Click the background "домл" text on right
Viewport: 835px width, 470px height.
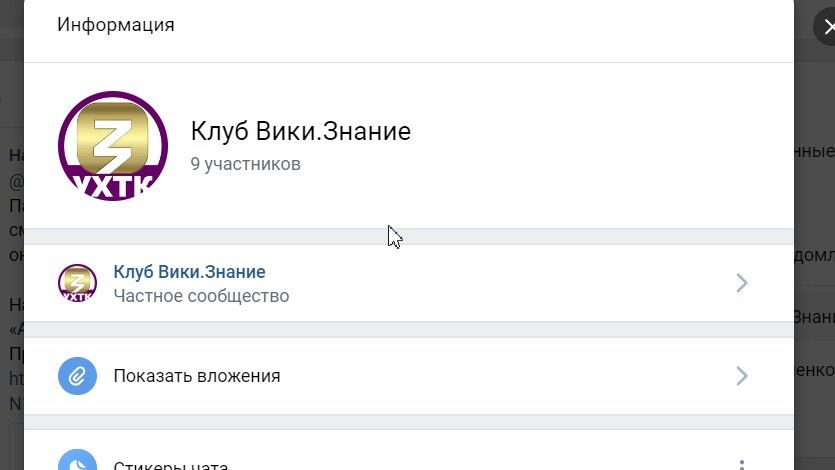coord(812,257)
